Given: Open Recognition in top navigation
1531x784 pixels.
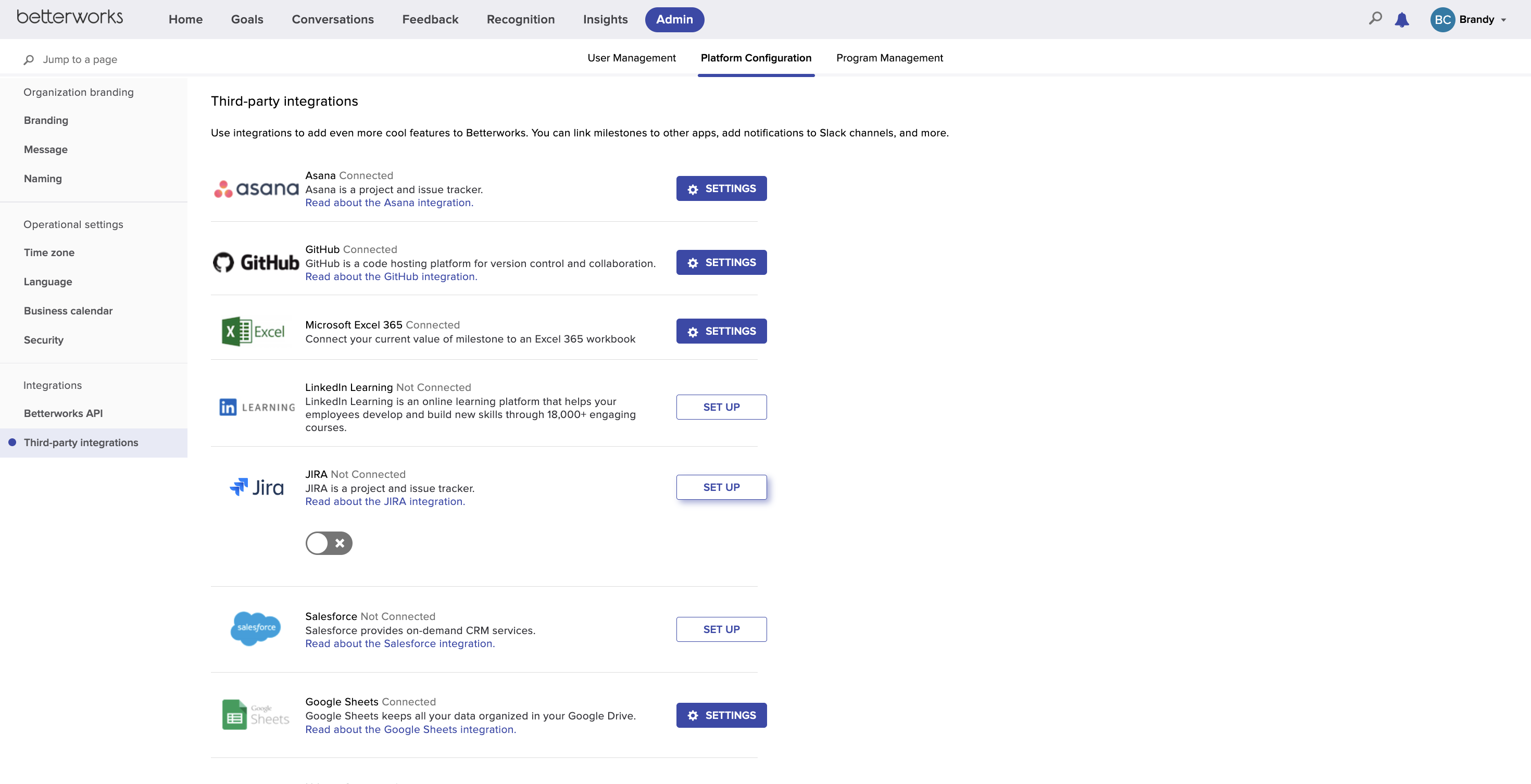Looking at the screenshot, I should click(x=521, y=19).
